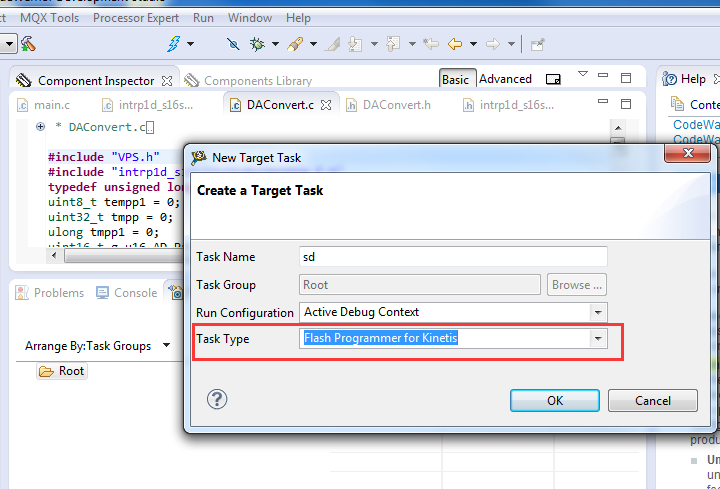Screen dimensions: 720x489
Task: Open the Help menu in menu bar
Action: 298,18
